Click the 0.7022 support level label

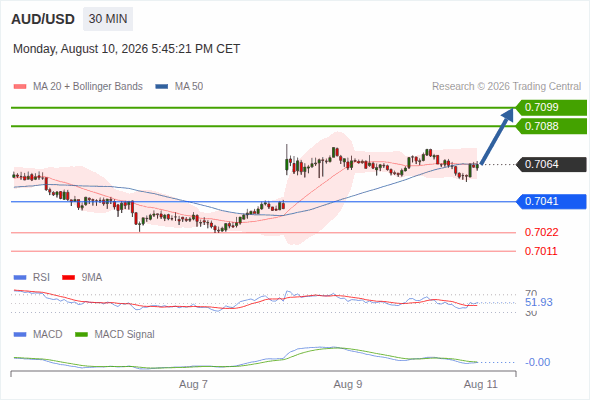[x=541, y=233]
